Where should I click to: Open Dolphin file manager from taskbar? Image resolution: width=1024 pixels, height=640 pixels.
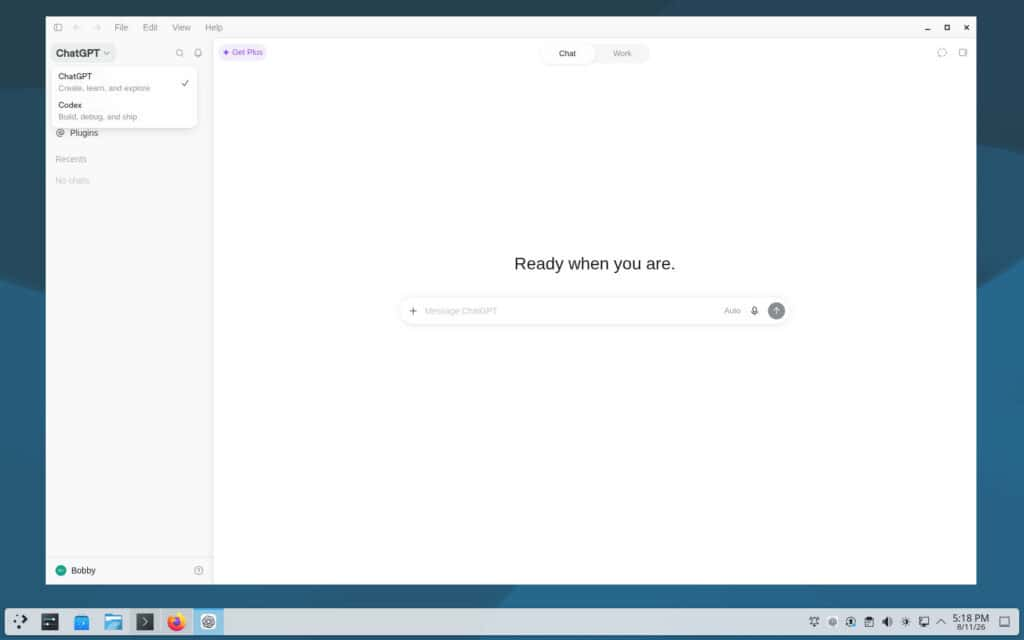pyautogui.click(x=114, y=622)
